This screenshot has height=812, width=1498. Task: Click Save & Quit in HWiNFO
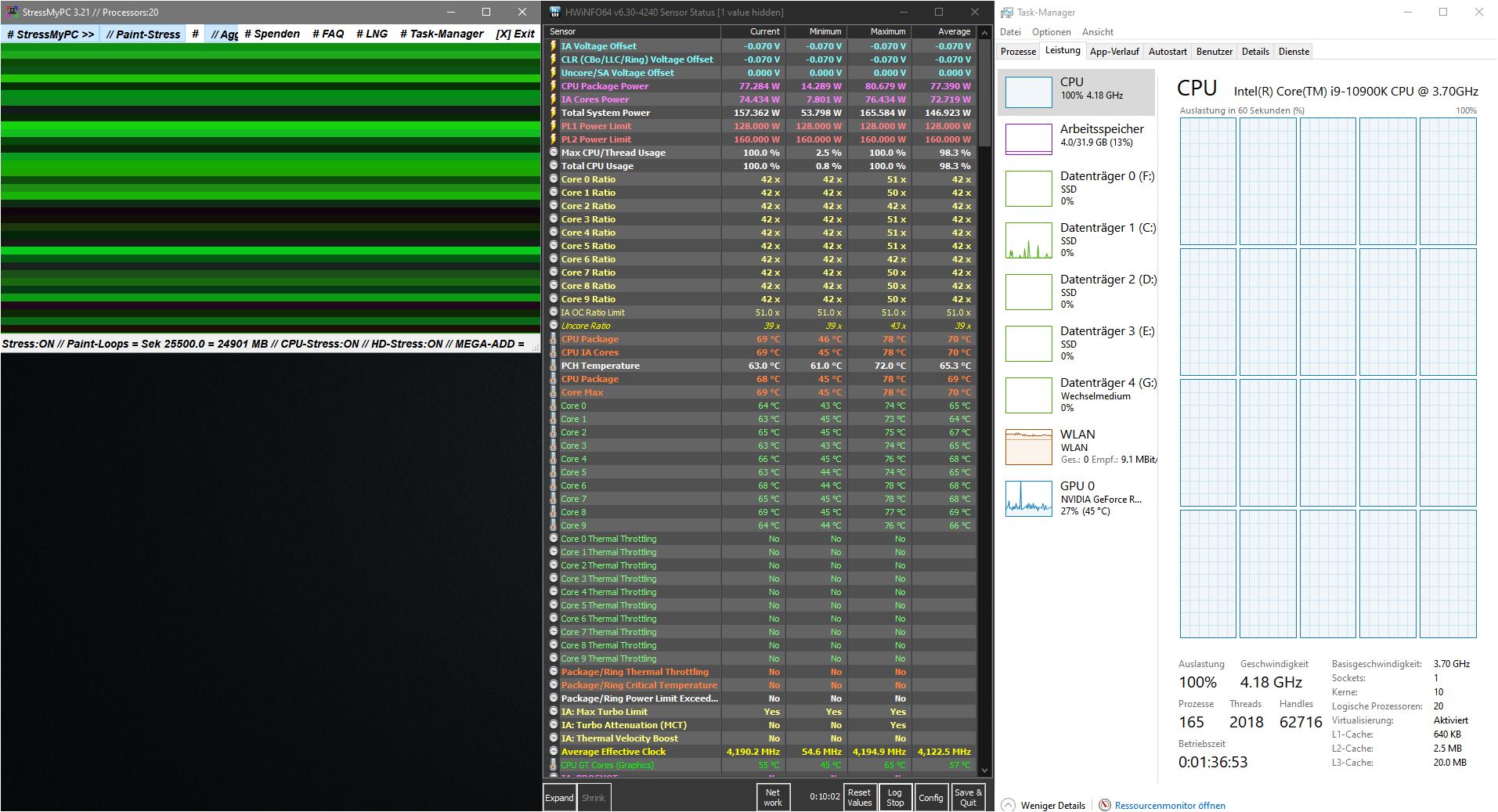click(968, 796)
